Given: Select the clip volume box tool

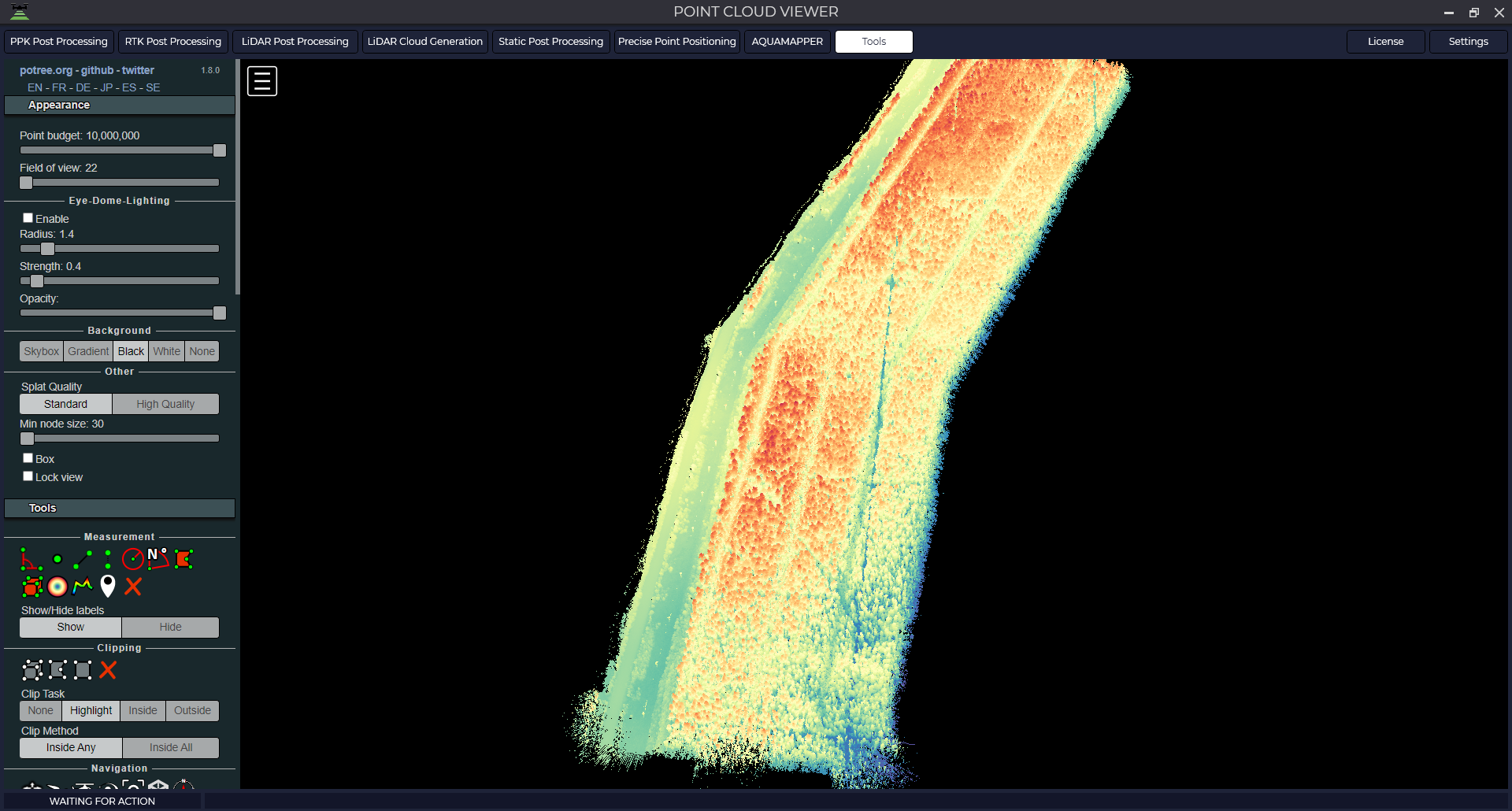Looking at the screenshot, I should click(x=32, y=670).
